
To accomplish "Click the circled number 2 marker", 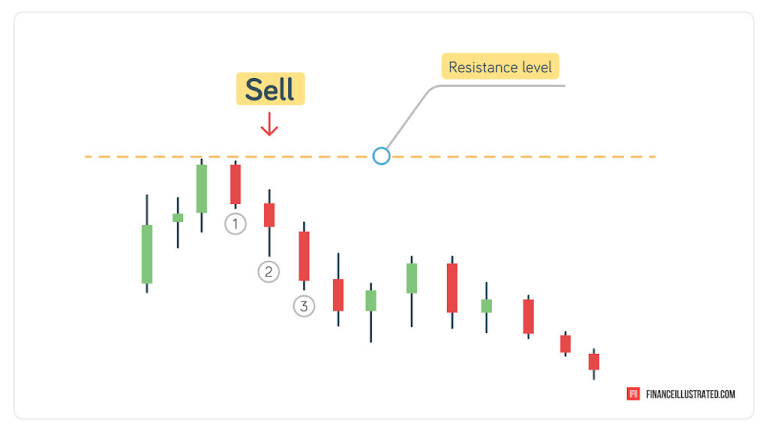I will click(268, 271).
